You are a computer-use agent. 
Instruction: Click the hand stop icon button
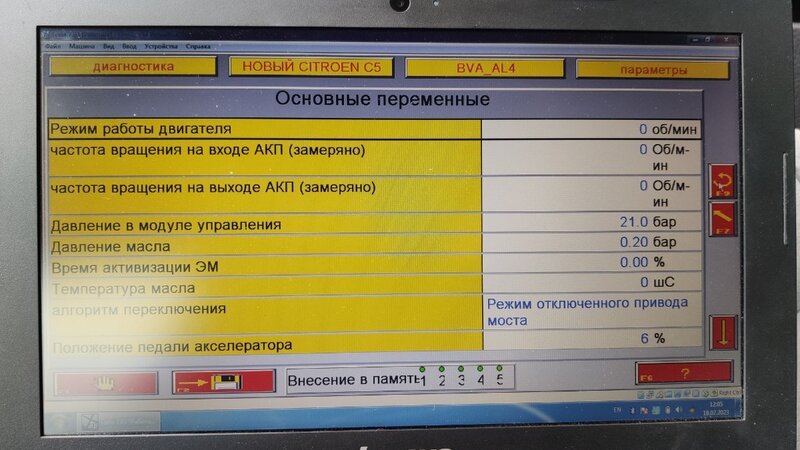point(105,383)
